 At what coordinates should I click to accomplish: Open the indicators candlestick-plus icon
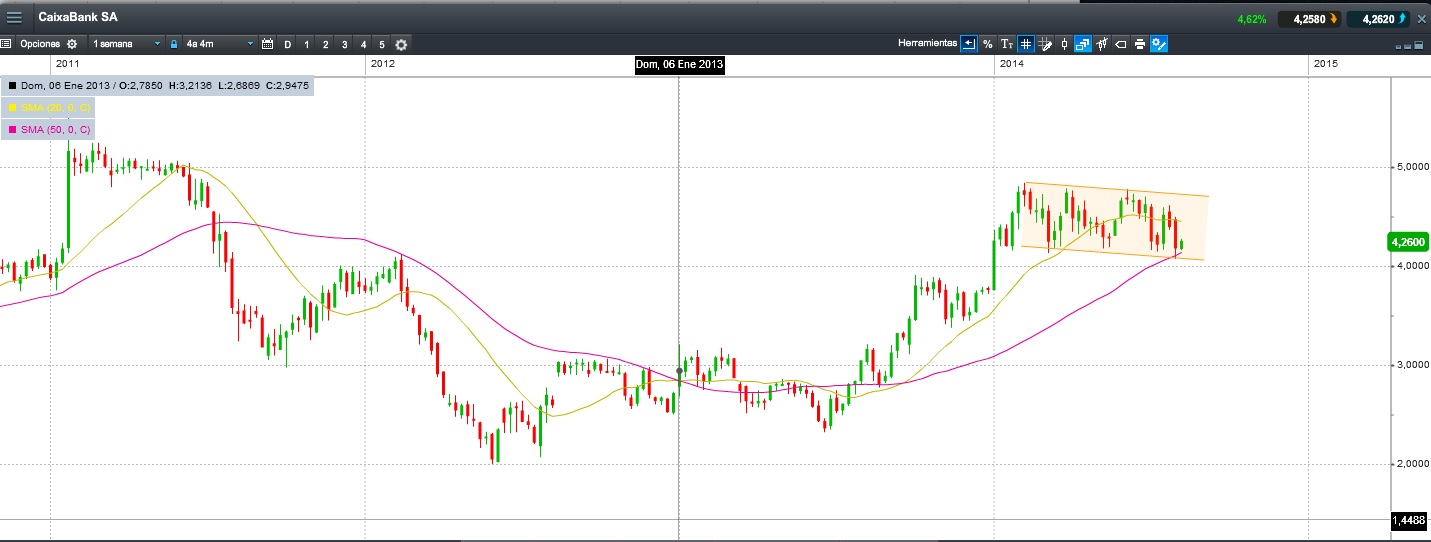(x=1102, y=44)
